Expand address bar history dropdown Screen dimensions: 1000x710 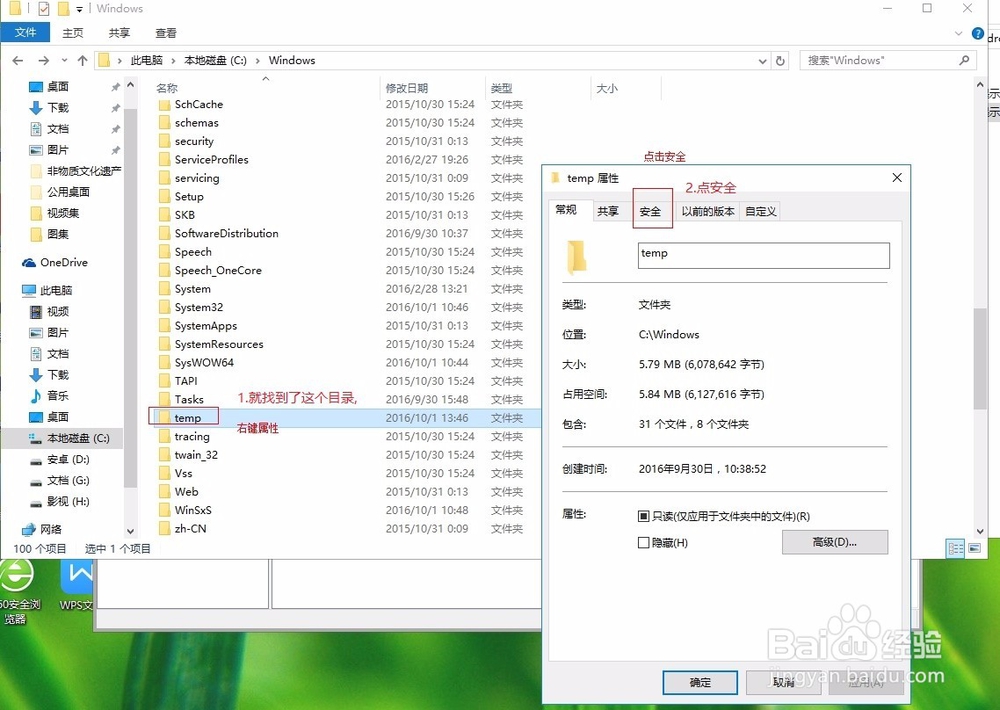point(762,61)
